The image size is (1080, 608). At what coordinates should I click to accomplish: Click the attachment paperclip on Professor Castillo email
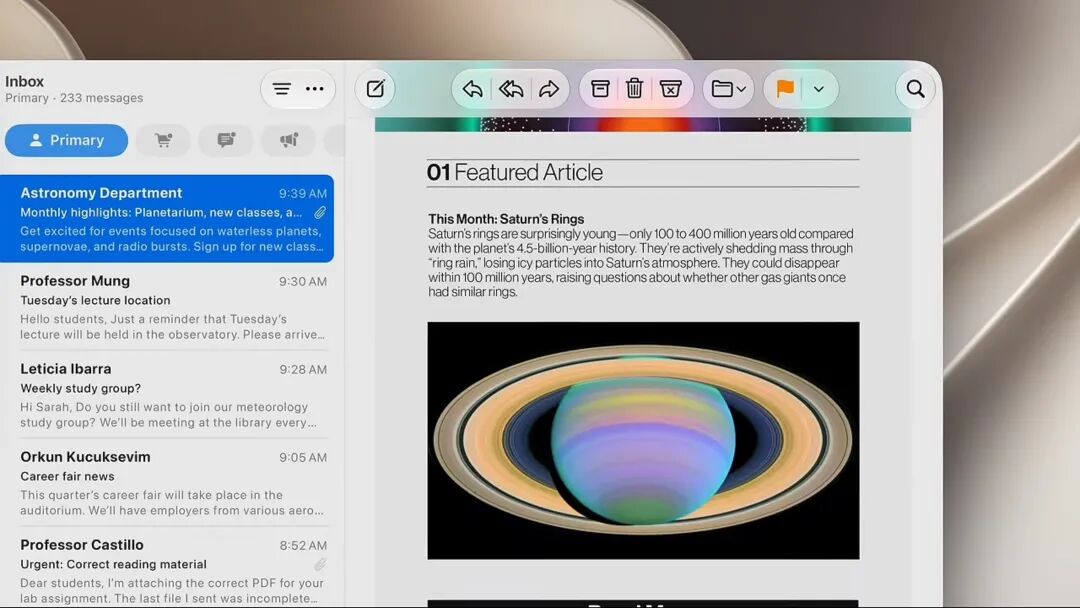click(320, 565)
